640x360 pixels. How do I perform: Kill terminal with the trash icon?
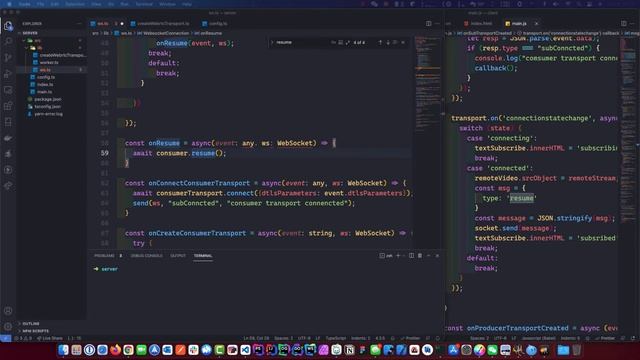420,256
